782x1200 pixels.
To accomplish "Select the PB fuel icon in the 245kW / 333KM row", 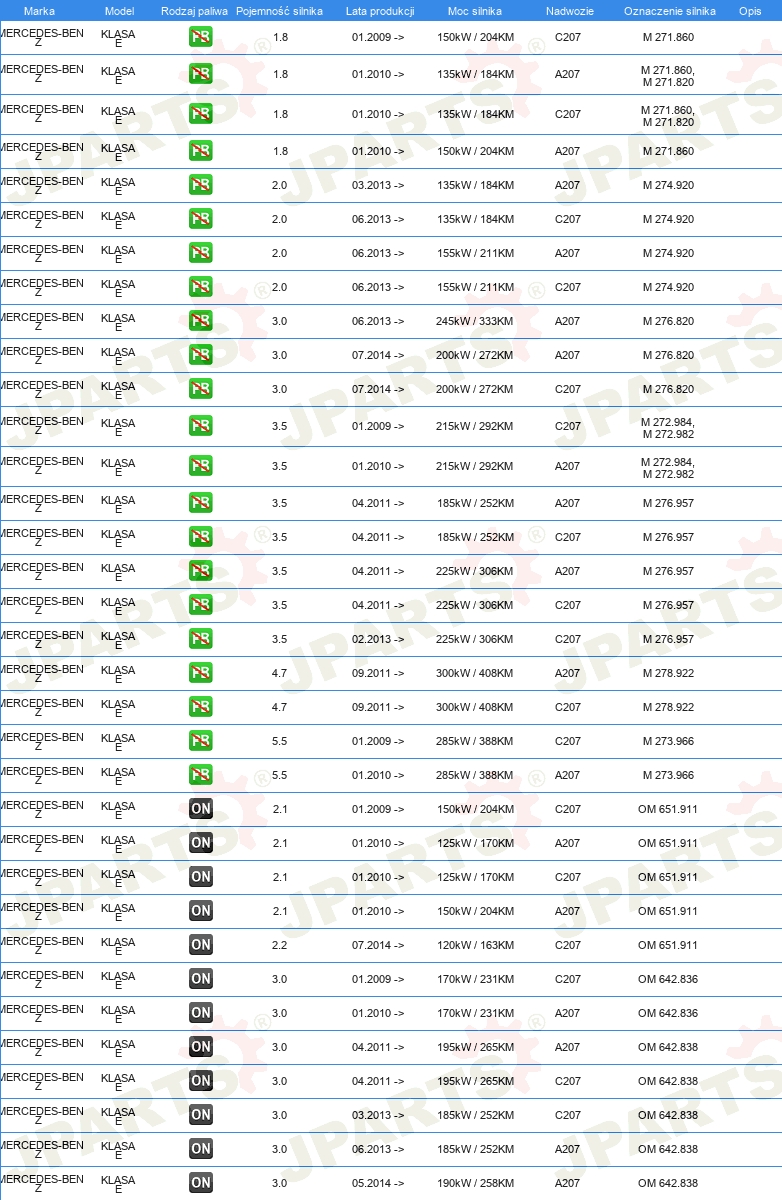I will coord(201,321).
